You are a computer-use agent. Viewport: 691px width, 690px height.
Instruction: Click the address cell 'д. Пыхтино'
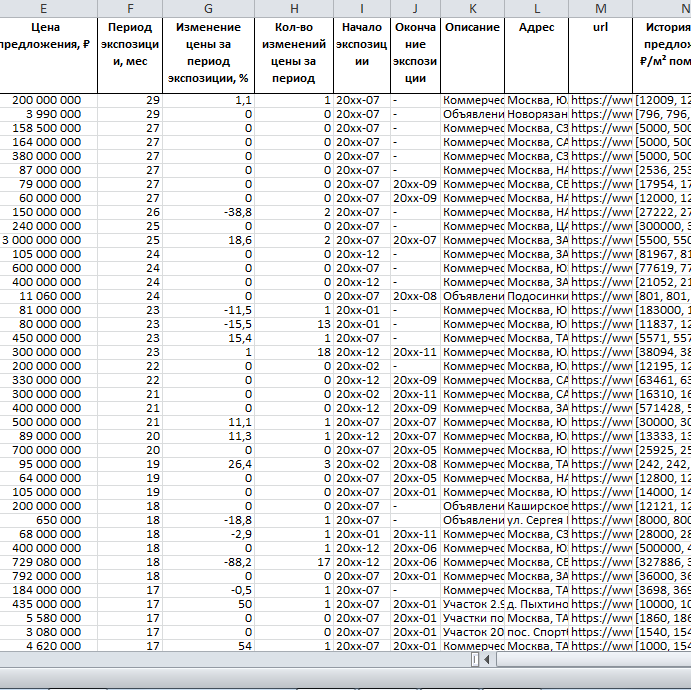536,604
